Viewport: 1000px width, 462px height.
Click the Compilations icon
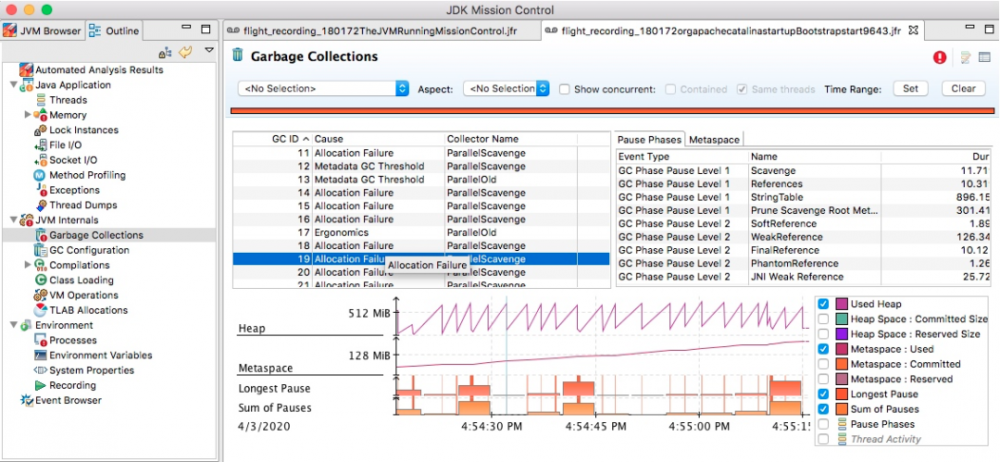[41, 265]
